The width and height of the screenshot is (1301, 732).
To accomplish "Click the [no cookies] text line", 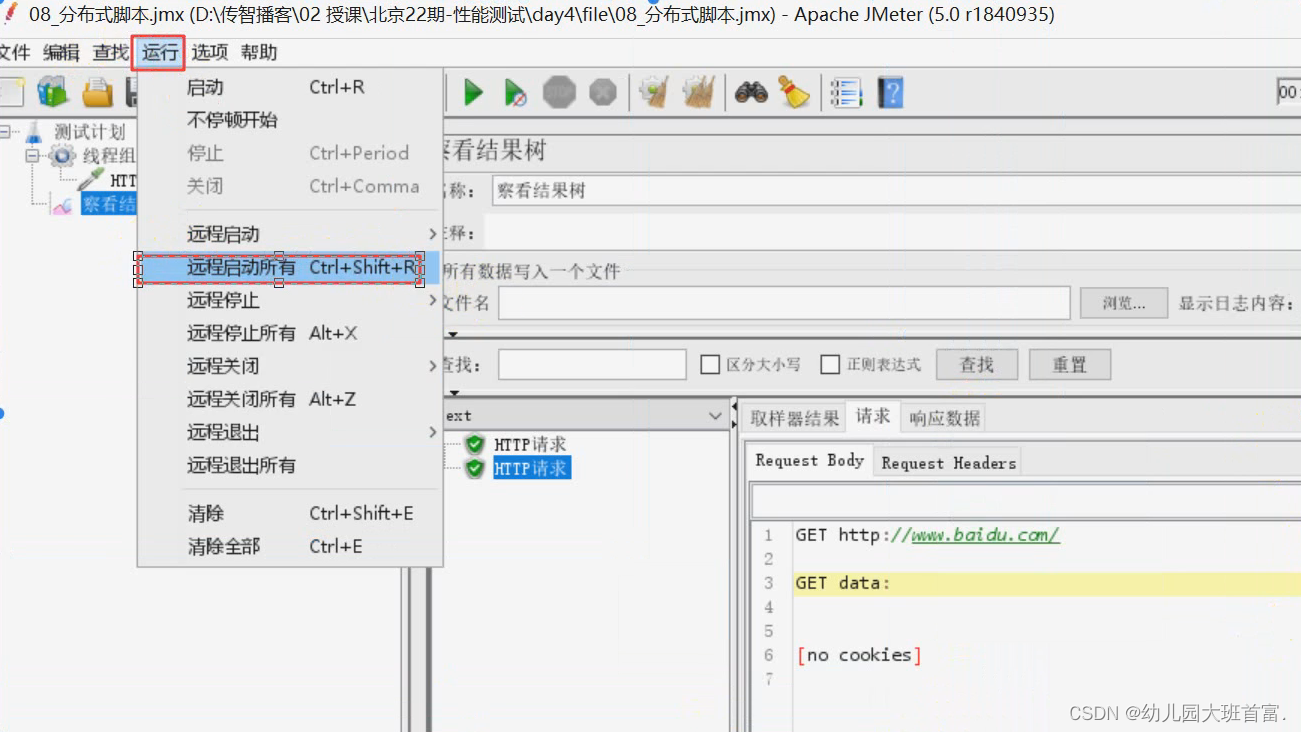I will click(x=859, y=655).
